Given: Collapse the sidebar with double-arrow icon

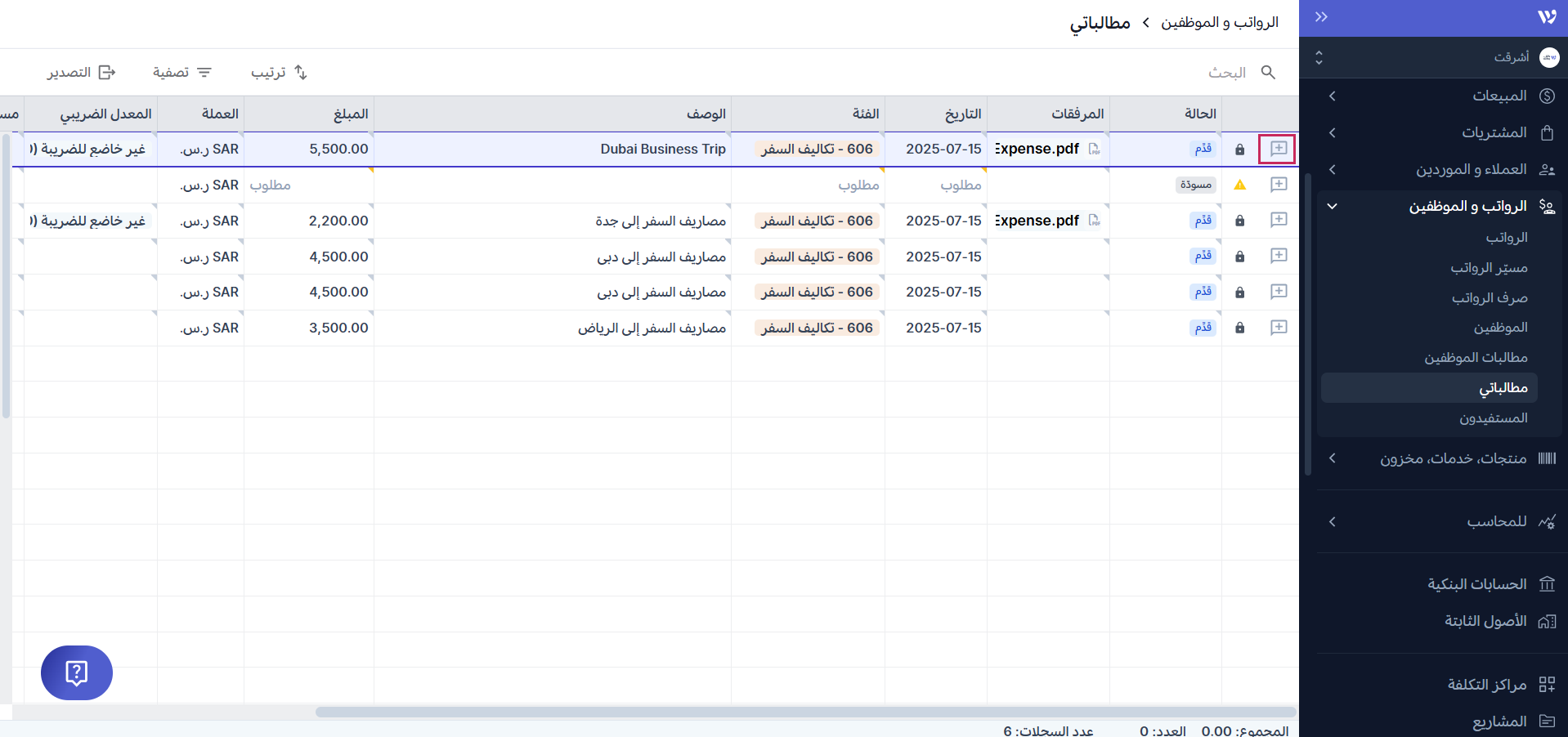Looking at the screenshot, I should pyautogui.click(x=1321, y=17).
